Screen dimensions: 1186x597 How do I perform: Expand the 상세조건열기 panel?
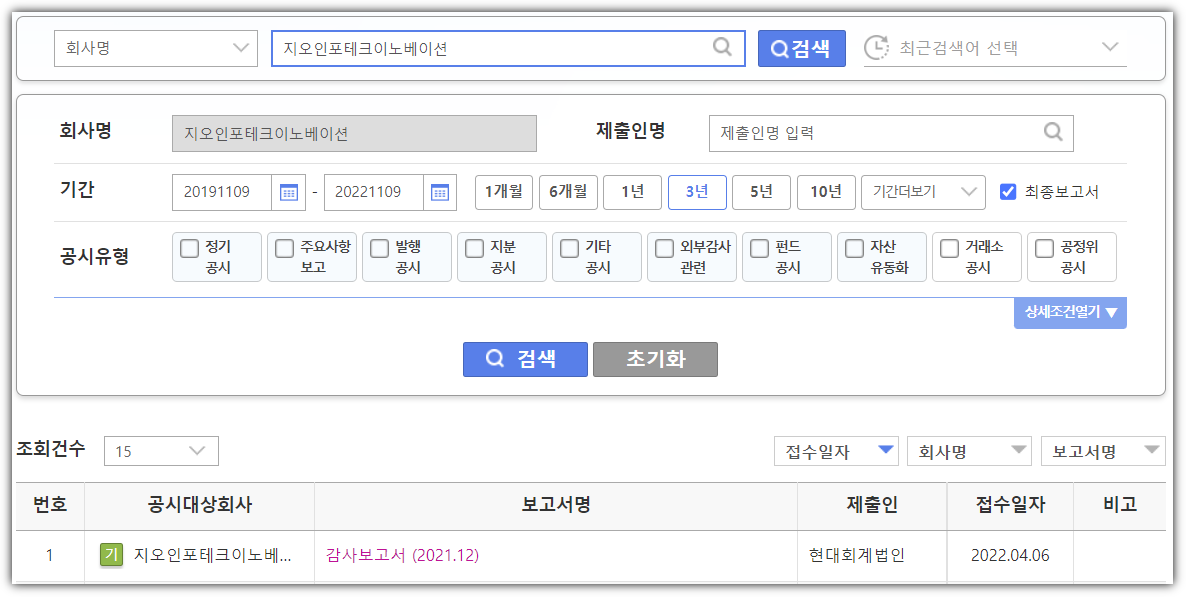[1070, 312]
